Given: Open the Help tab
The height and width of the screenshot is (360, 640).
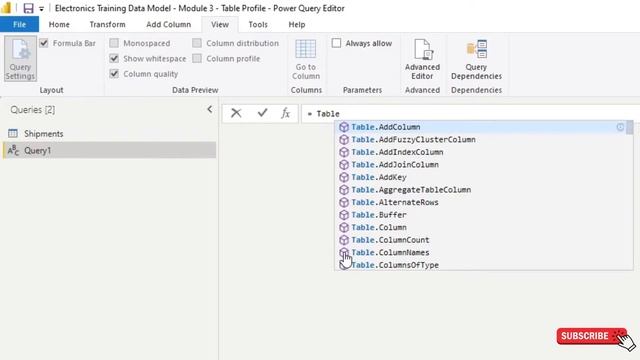Looking at the screenshot, I should 297,24.
